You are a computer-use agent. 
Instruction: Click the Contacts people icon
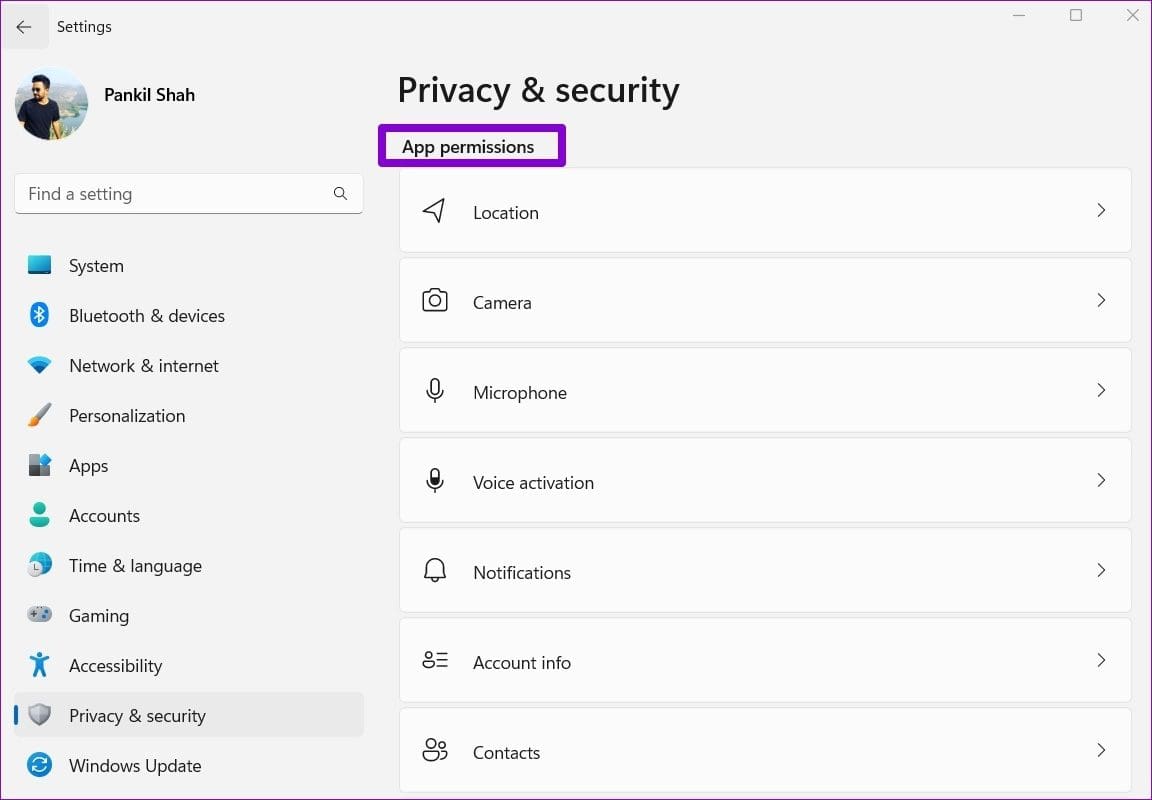[x=435, y=750]
